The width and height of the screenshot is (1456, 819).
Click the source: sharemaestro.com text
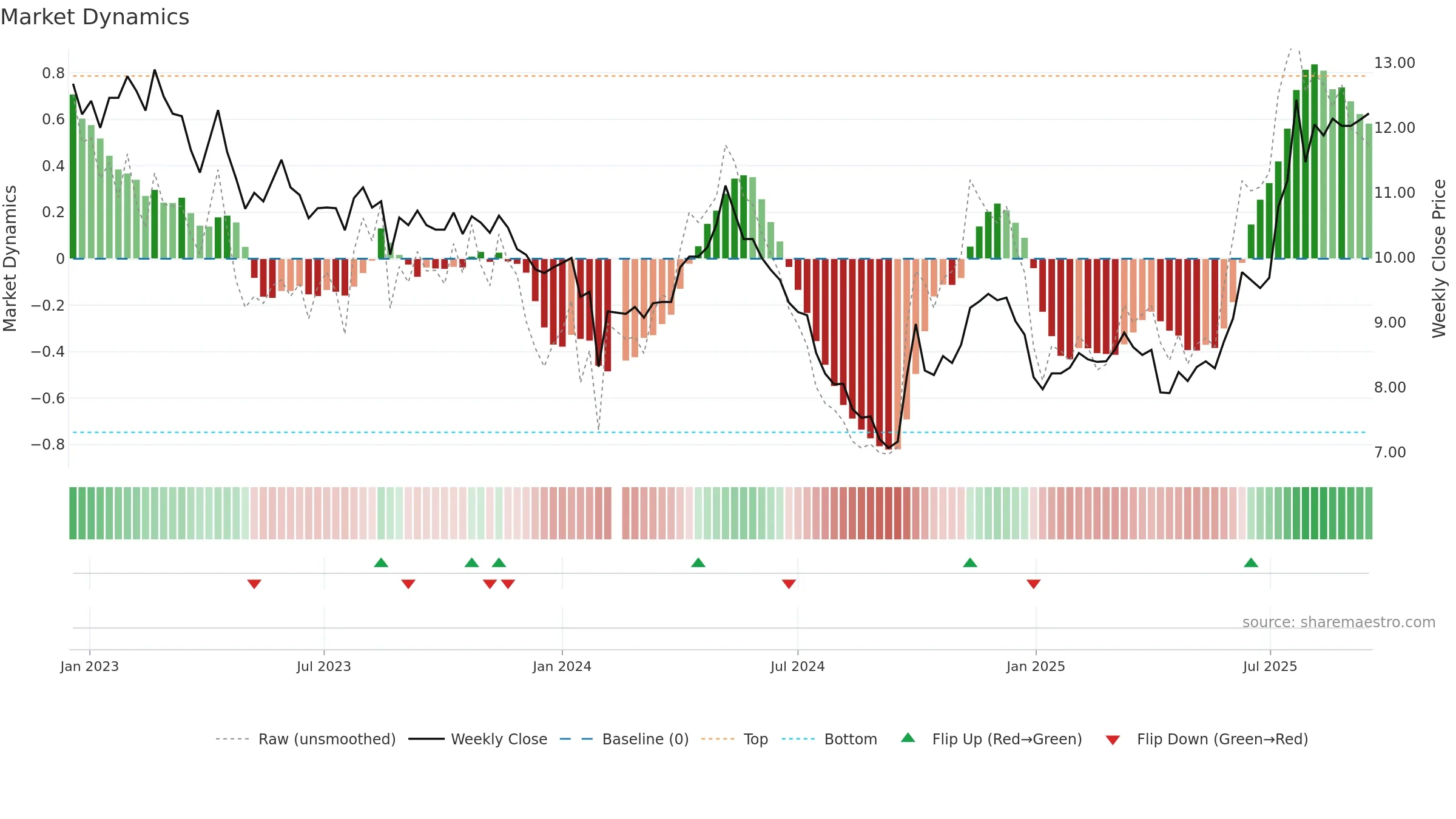[x=1339, y=622]
